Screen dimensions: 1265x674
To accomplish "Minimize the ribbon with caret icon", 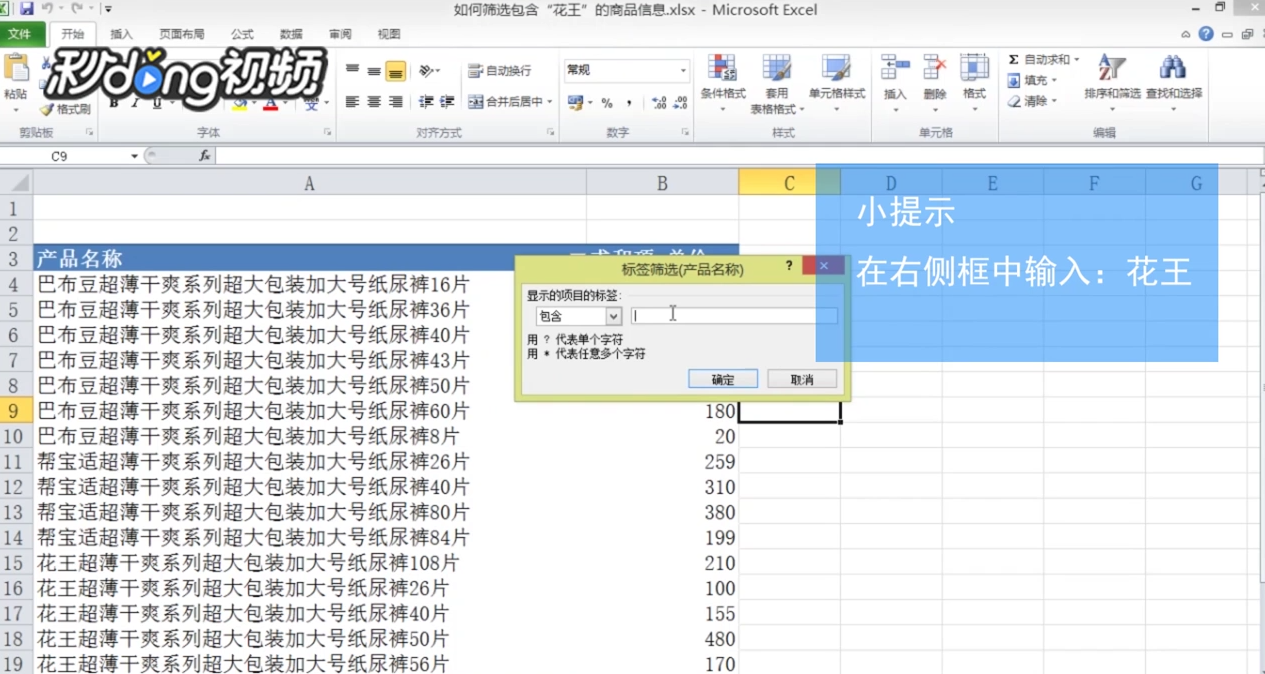I will tap(1186, 34).
